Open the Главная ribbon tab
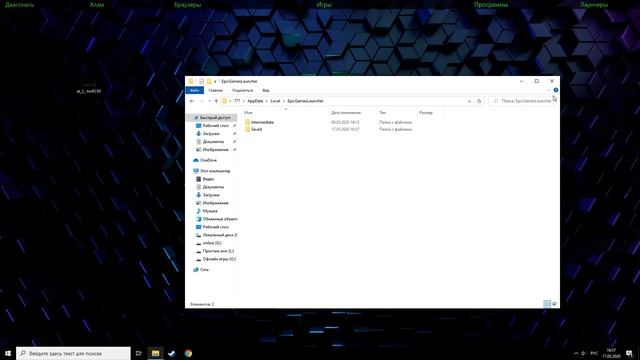This screenshot has width=640, height=360. coord(215,90)
